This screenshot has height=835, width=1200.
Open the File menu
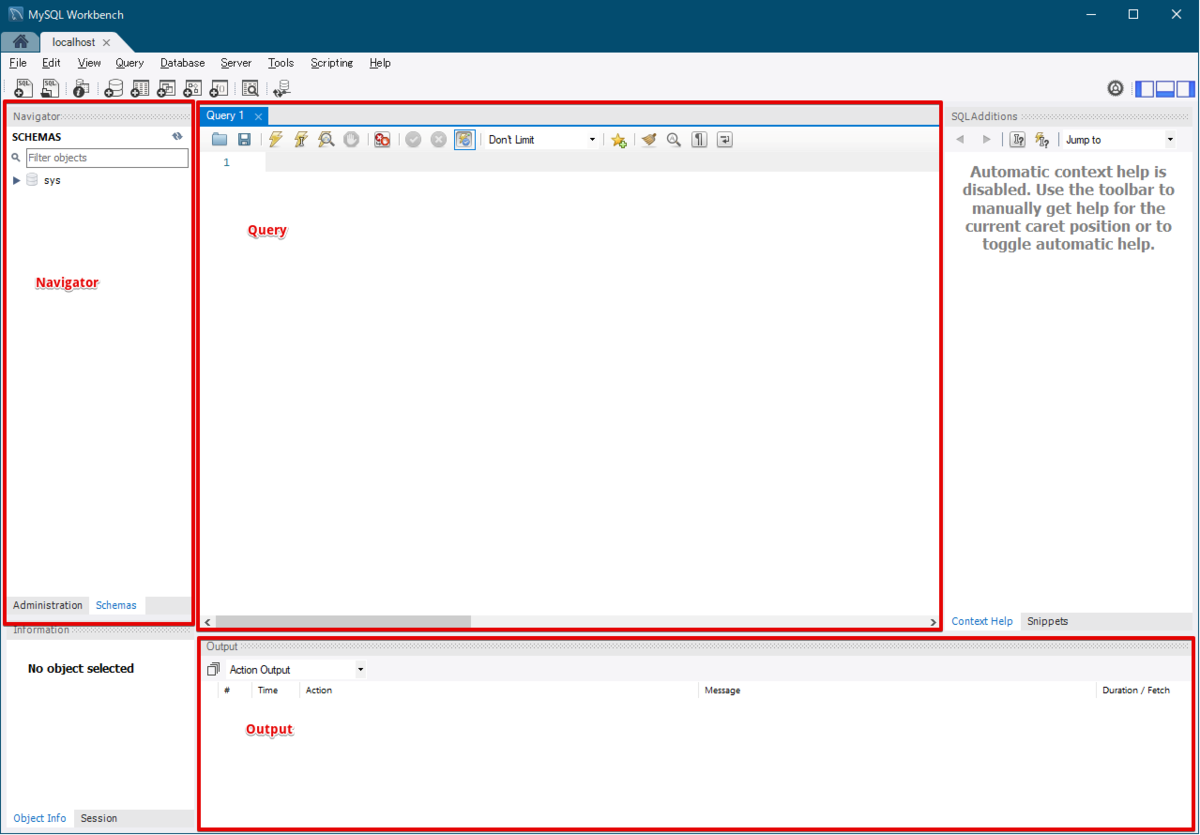18,63
